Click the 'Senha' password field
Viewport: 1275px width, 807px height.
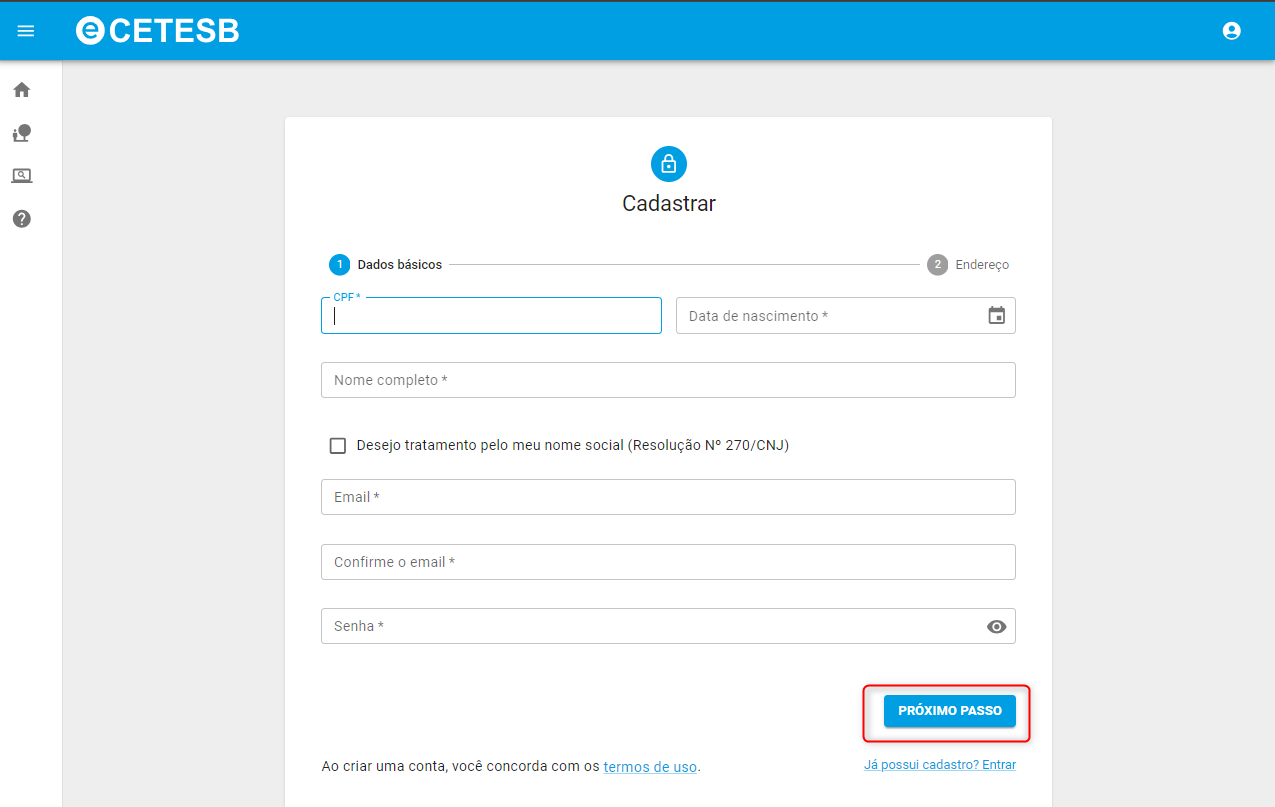click(x=650, y=627)
